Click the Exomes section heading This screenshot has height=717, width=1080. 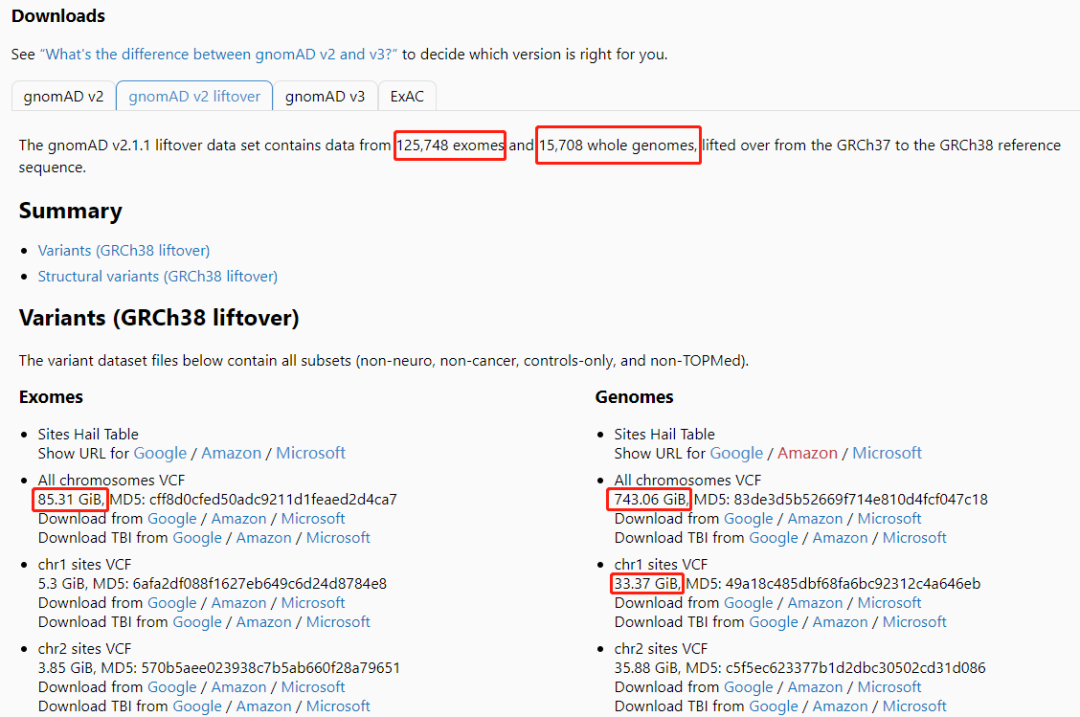[x=51, y=397]
